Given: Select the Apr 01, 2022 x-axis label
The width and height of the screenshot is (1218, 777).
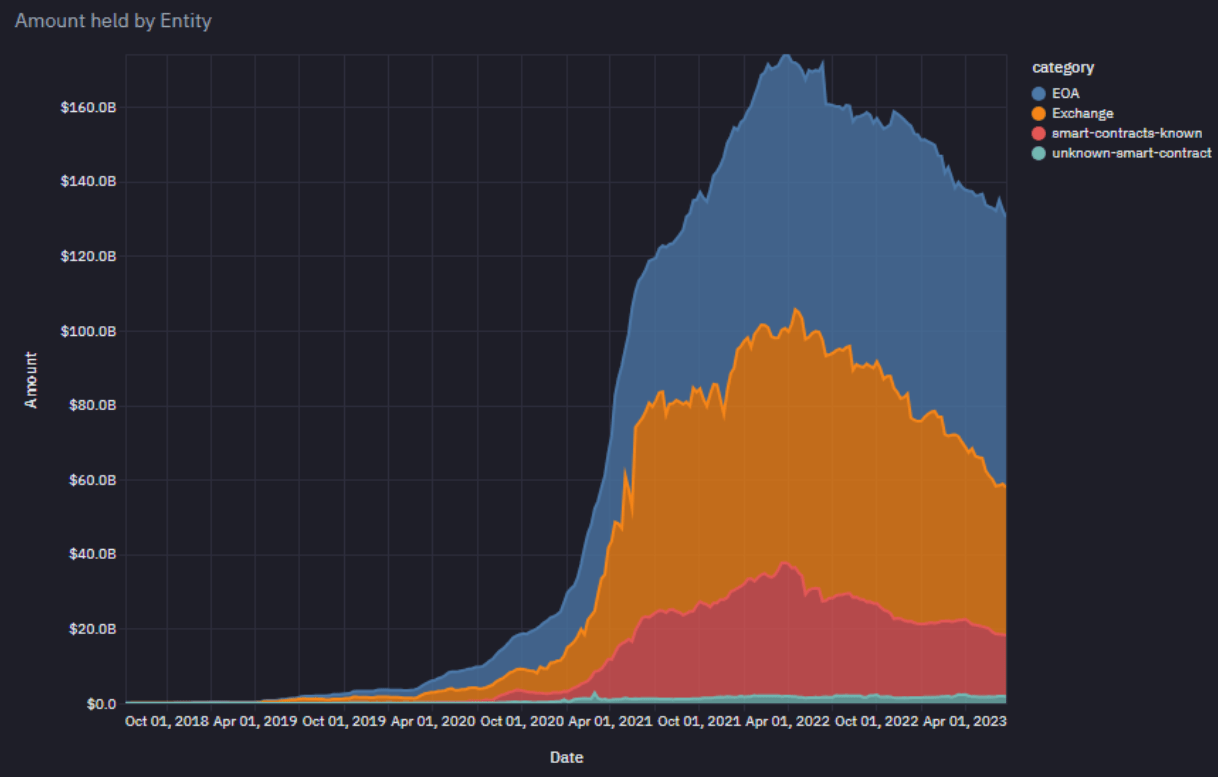Looking at the screenshot, I should [787, 721].
